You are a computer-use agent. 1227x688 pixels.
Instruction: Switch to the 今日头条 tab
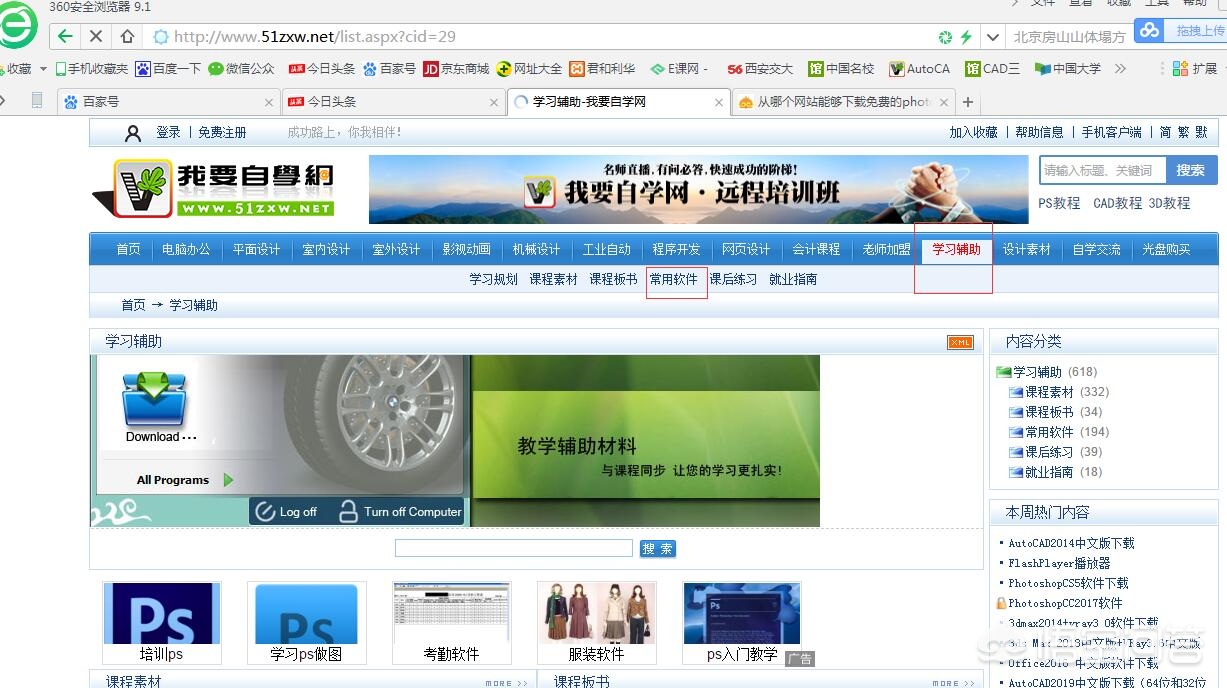click(392, 102)
